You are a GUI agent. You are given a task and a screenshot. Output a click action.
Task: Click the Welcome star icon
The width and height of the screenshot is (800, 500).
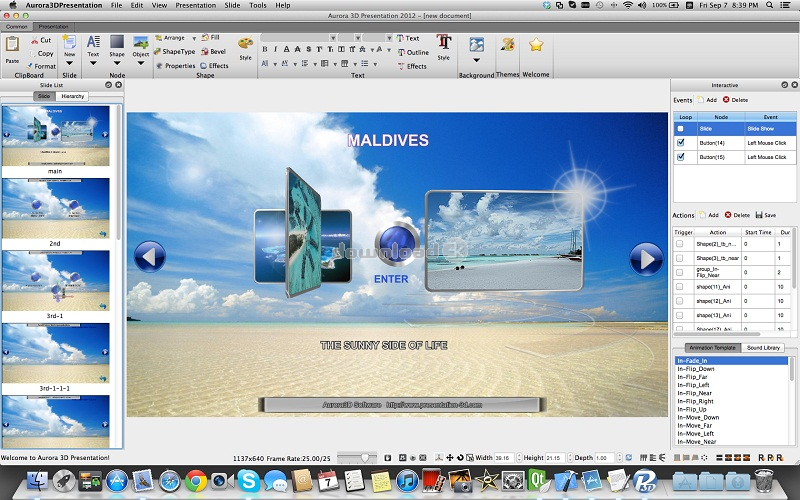[x=536, y=45]
